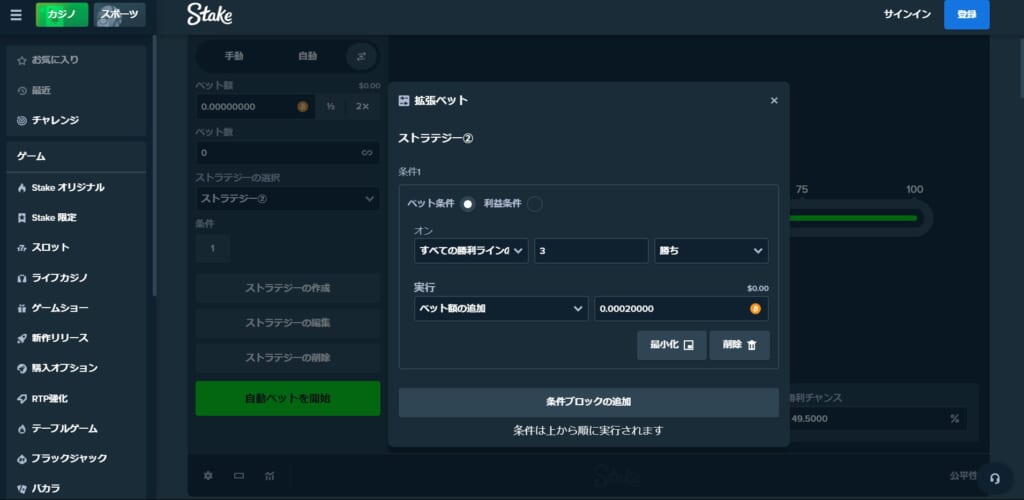Screen dimensions: 1024x500
Task: Click the 登録 button
Action: point(967,14)
